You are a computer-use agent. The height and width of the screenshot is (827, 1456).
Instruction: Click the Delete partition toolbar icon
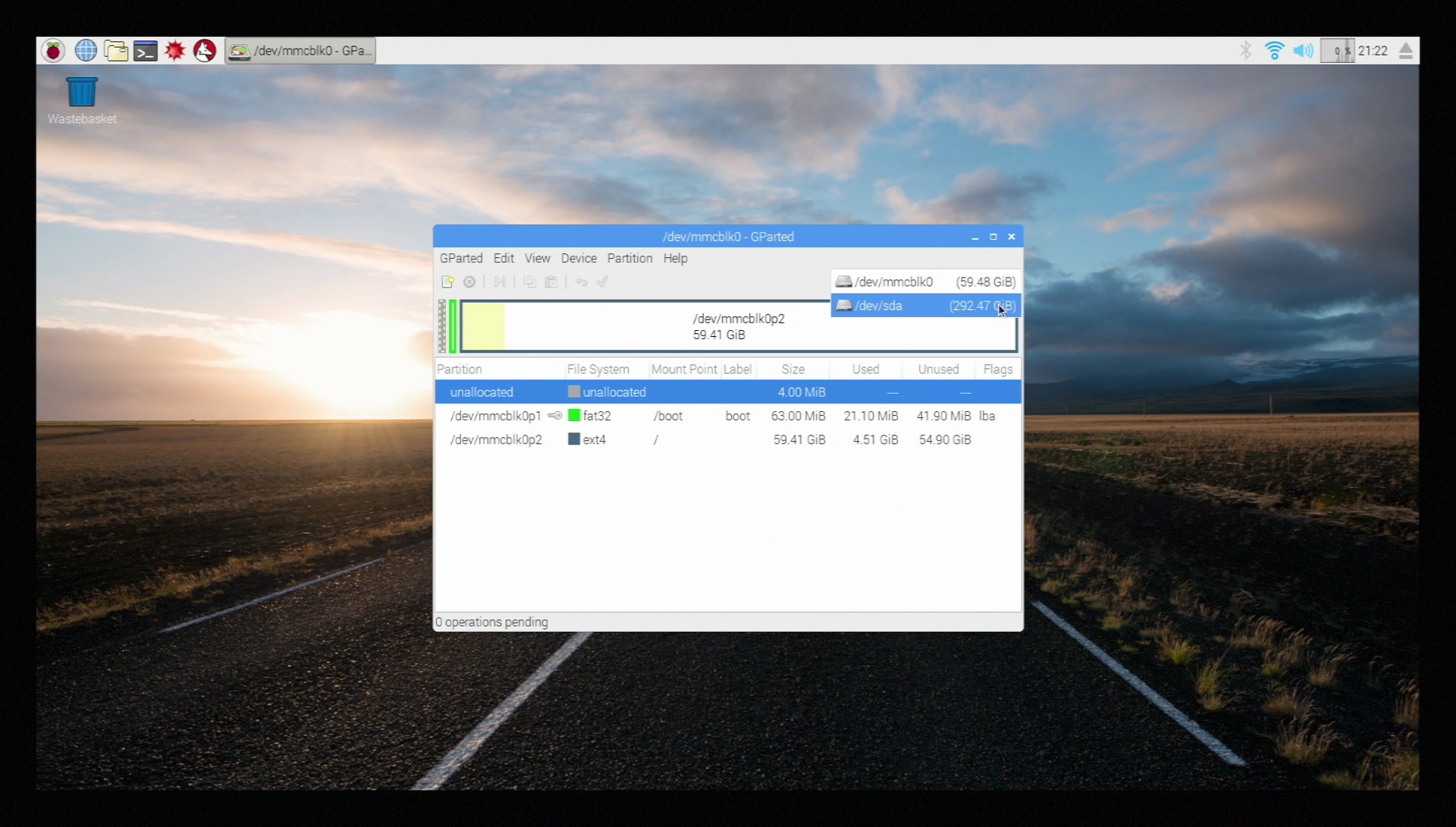pyautogui.click(x=469, y=282)
